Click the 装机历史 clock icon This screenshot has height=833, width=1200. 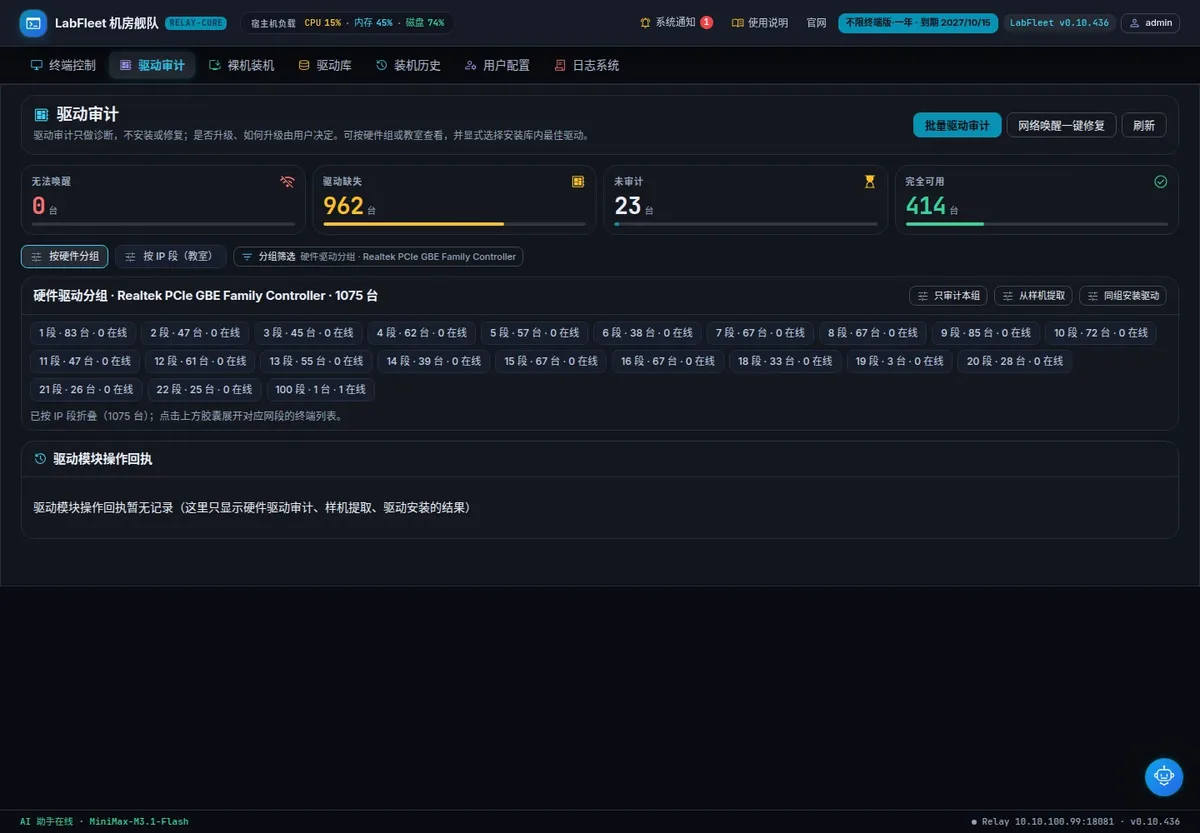[x=381, y=65]
